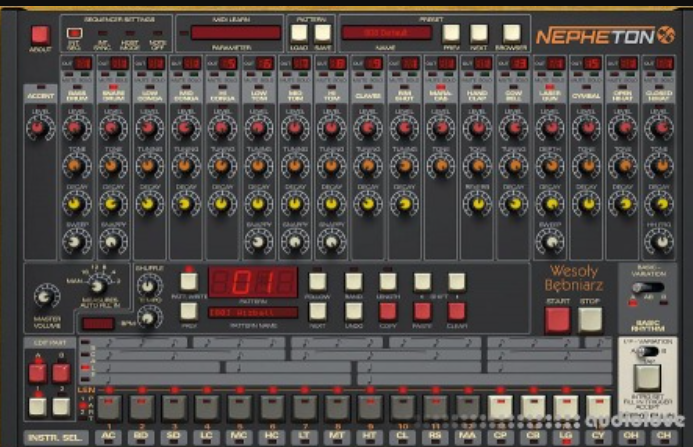Open the Cow Bell OUT selector
Viewport: 693px width, 447px height.
(519, 64)
